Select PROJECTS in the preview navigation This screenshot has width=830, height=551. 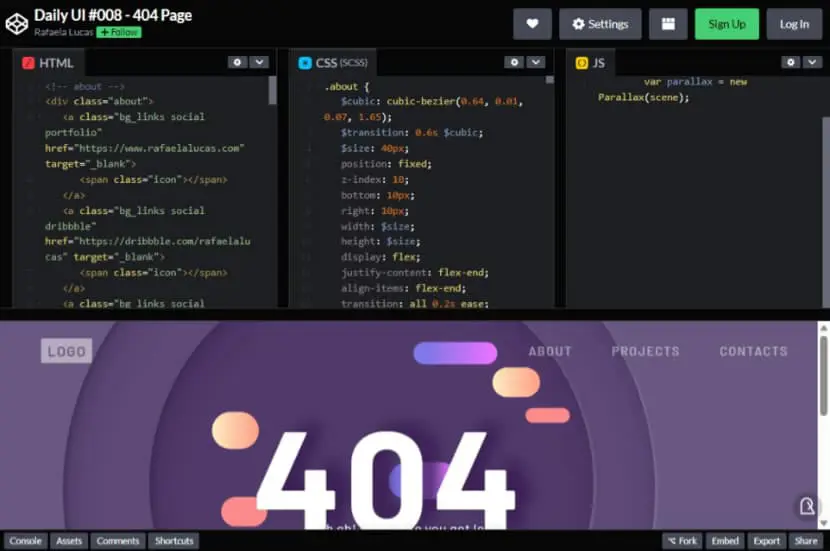coord(645,351)
